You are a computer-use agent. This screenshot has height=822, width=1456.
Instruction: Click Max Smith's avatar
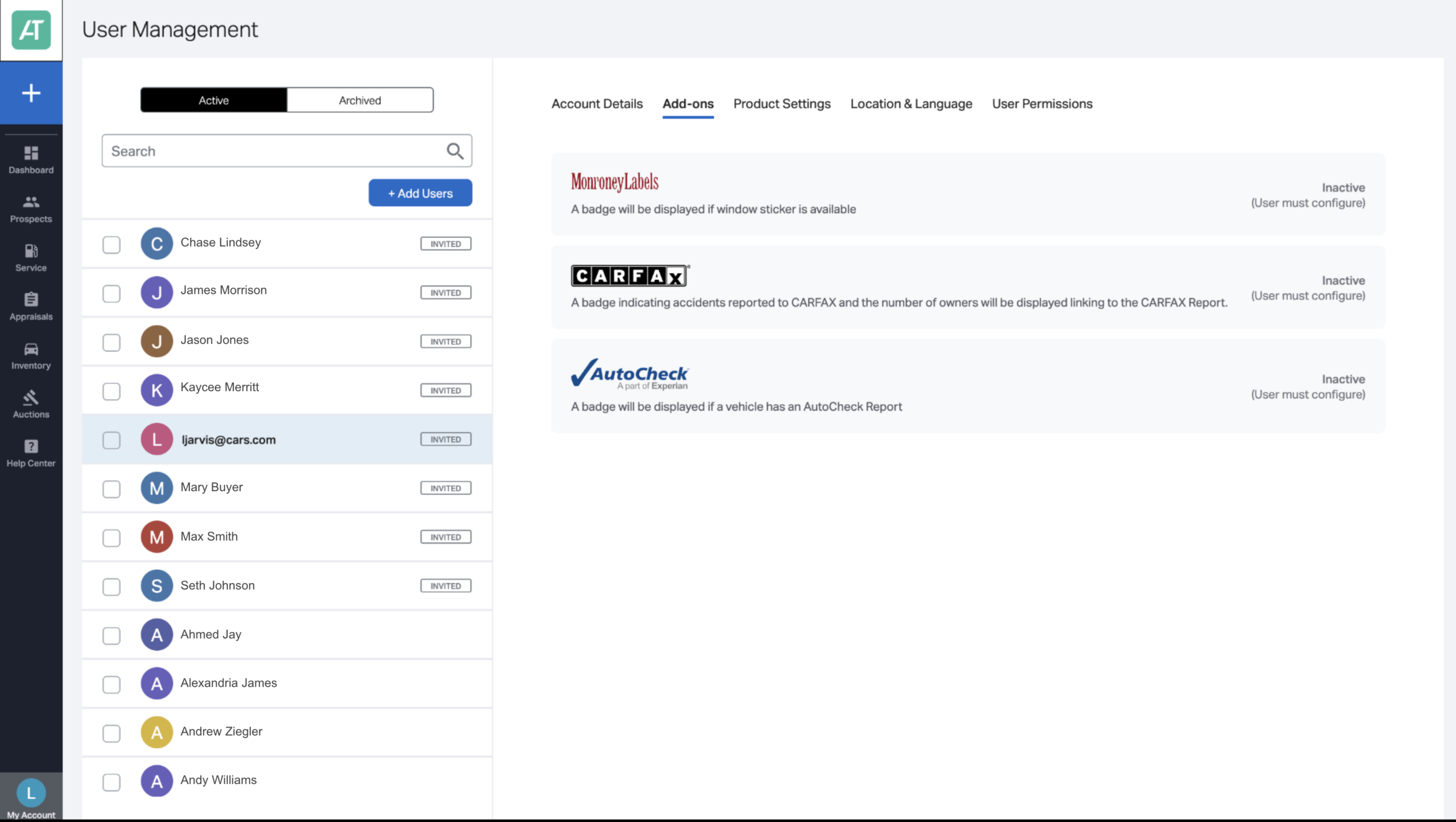157,537
